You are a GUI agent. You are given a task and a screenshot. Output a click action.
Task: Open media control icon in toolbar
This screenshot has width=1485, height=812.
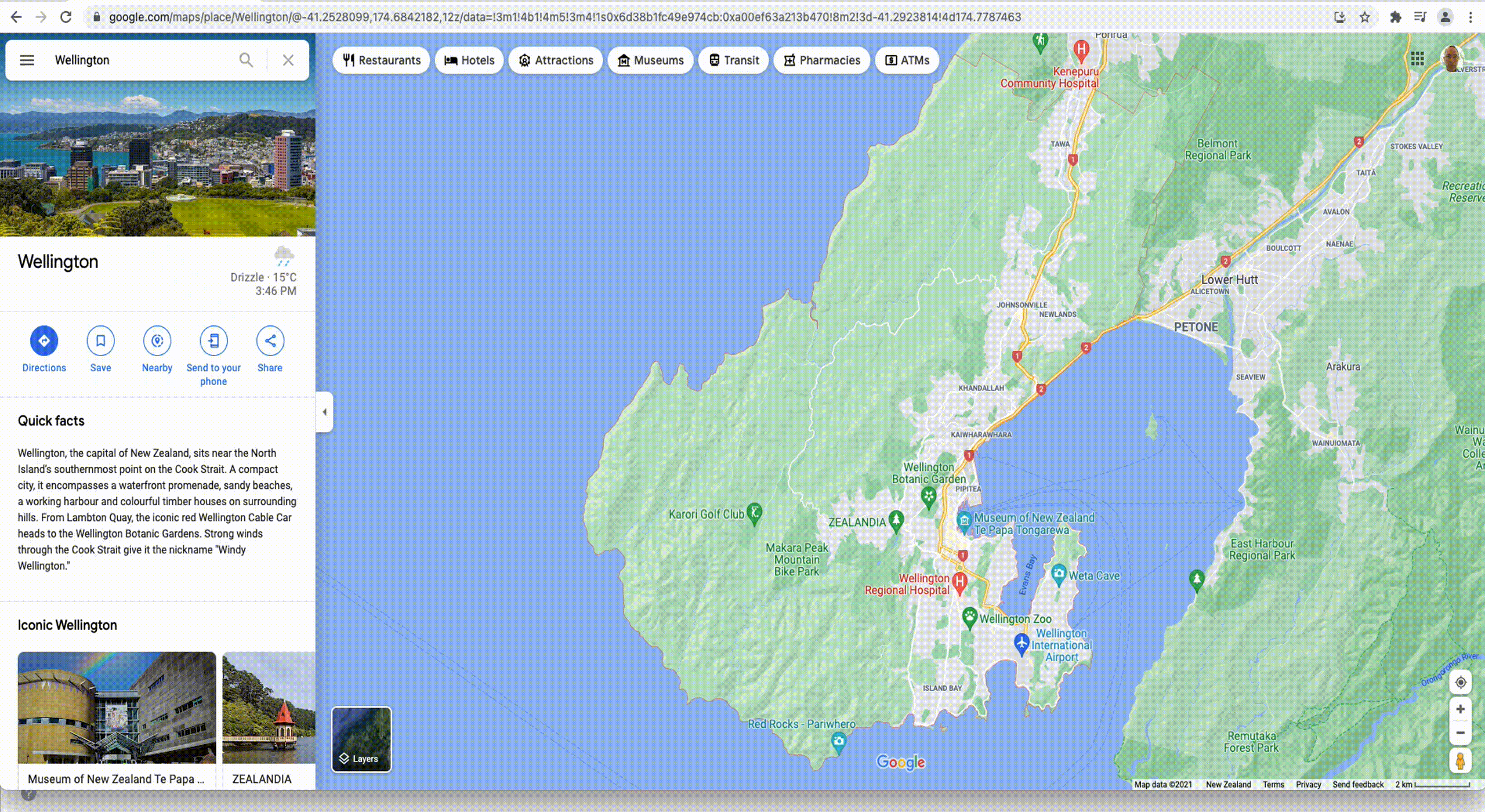coord(1419,17)
